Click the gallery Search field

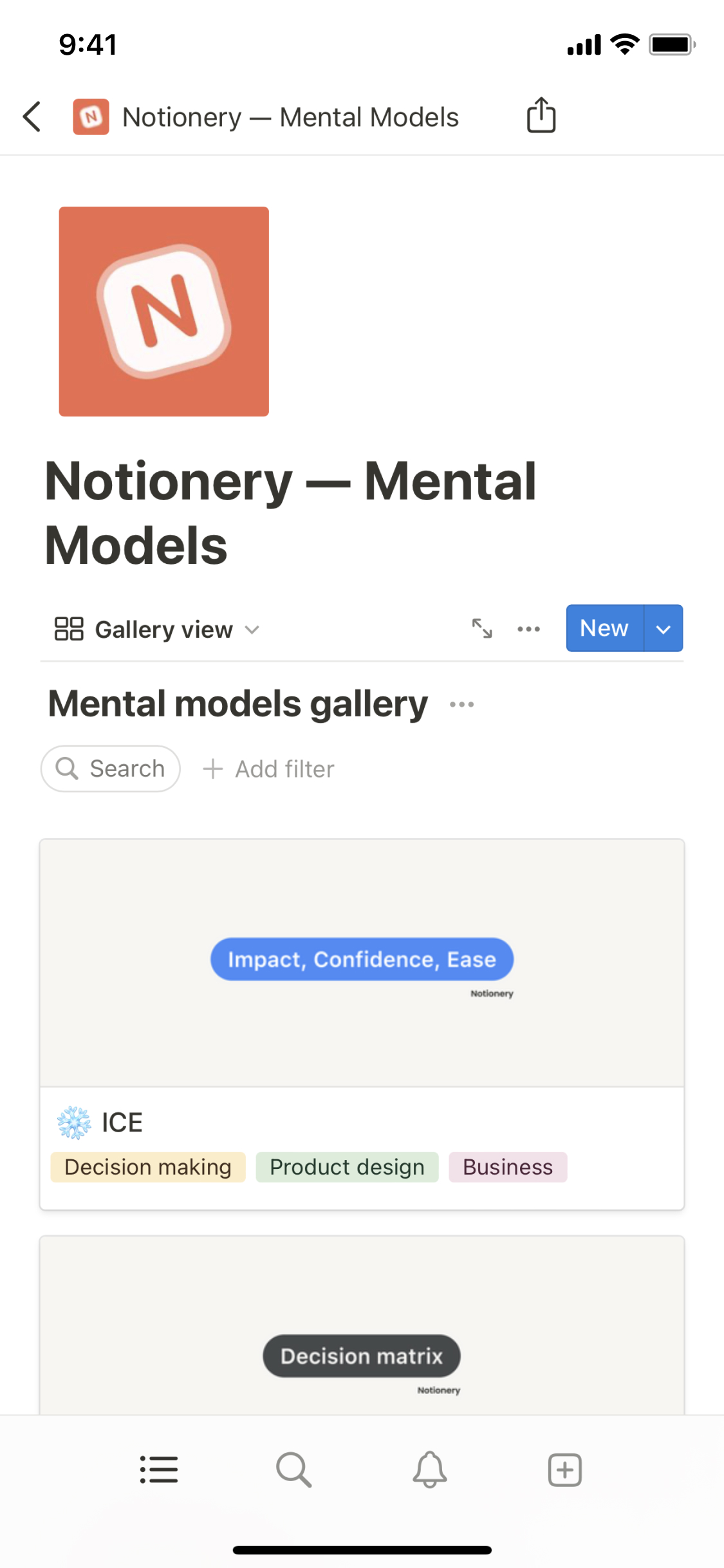(111, 769)
